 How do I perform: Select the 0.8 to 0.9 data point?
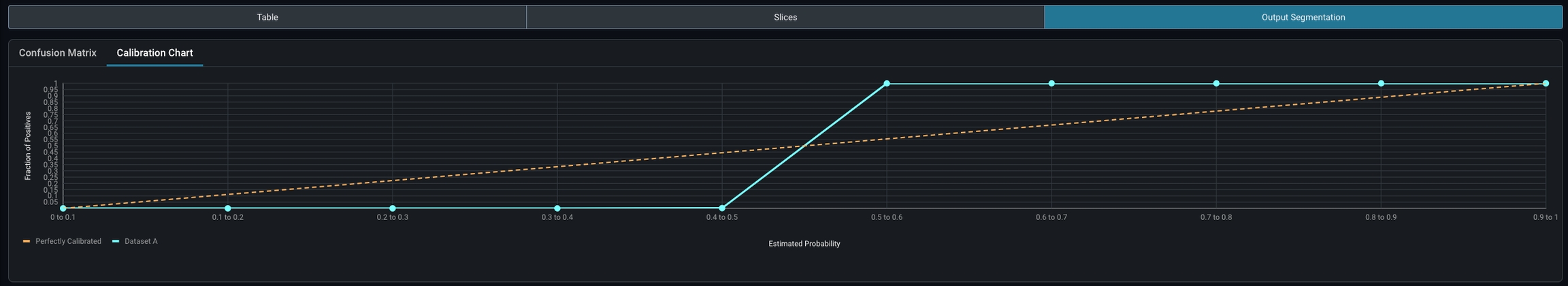click(1381, 84)
